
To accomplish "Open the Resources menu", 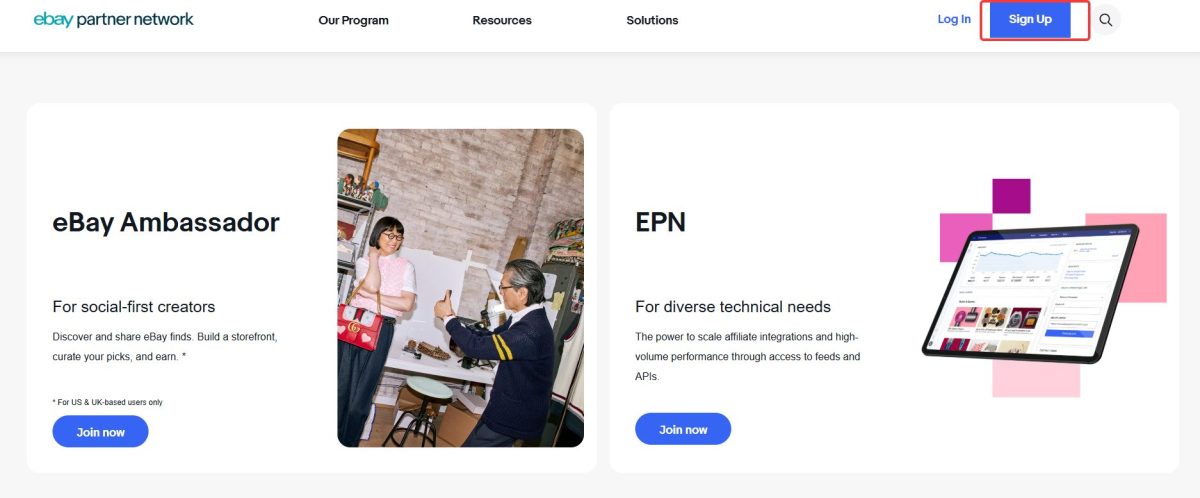I will pyautogui.click(x=502, y=20).
